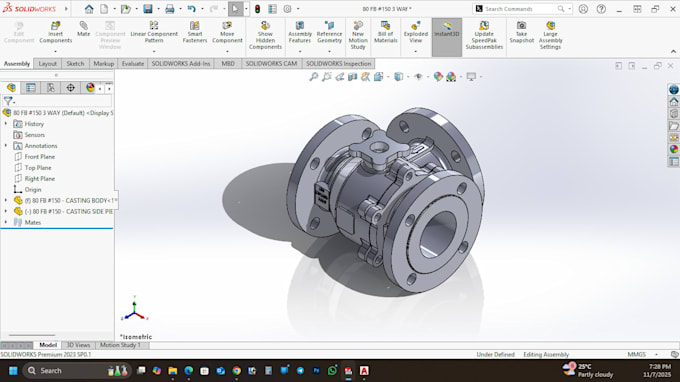Open the ConfigurationManager tab
The image size is (680, 382).
pos(51,88)
